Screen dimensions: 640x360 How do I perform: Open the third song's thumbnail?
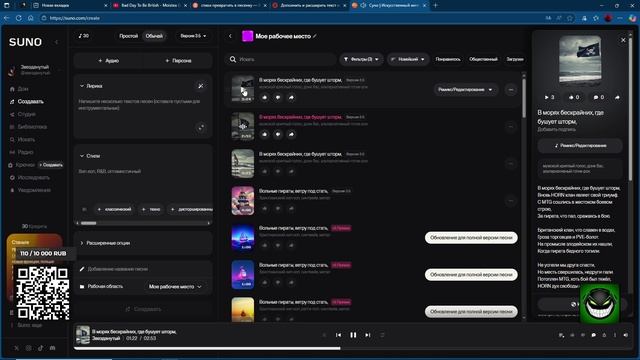tap(242, 164)
